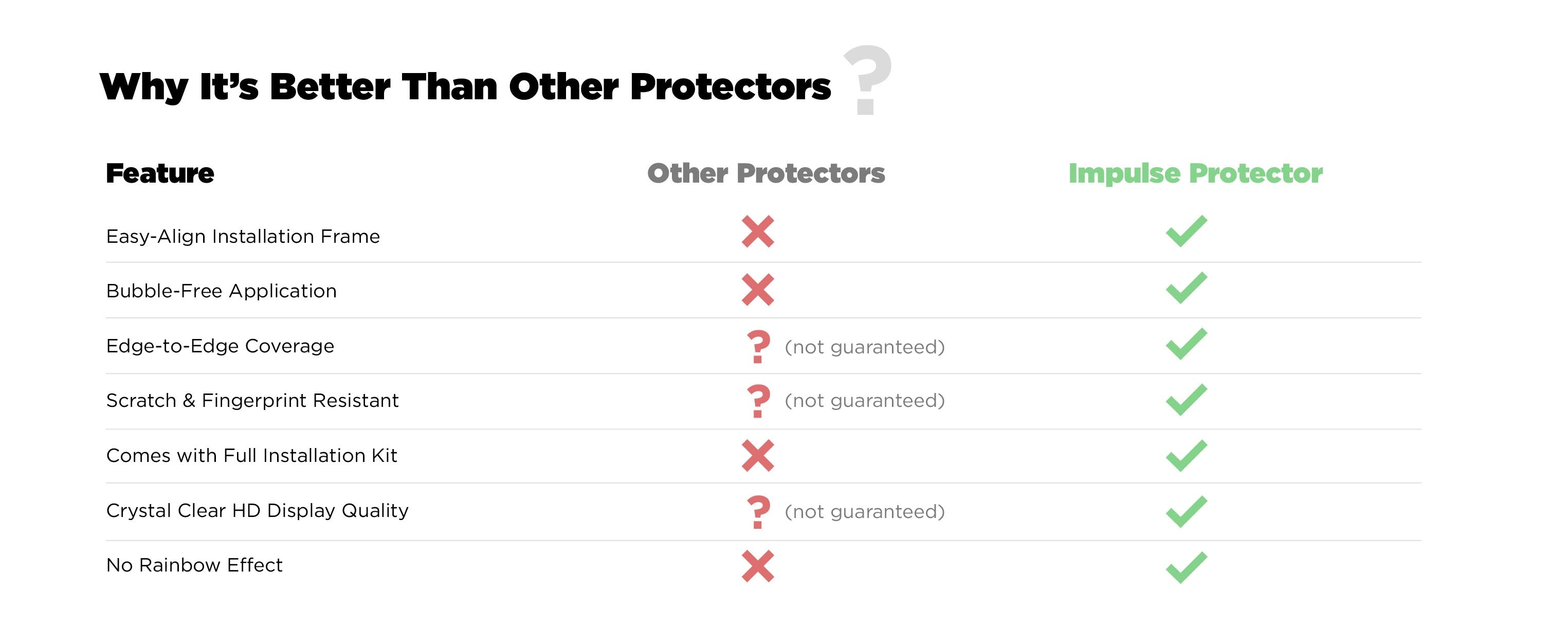This screenshot has width=1568, height=643.
Task: Select the Impulse Protector column heading
Action: pos(1195,174)
